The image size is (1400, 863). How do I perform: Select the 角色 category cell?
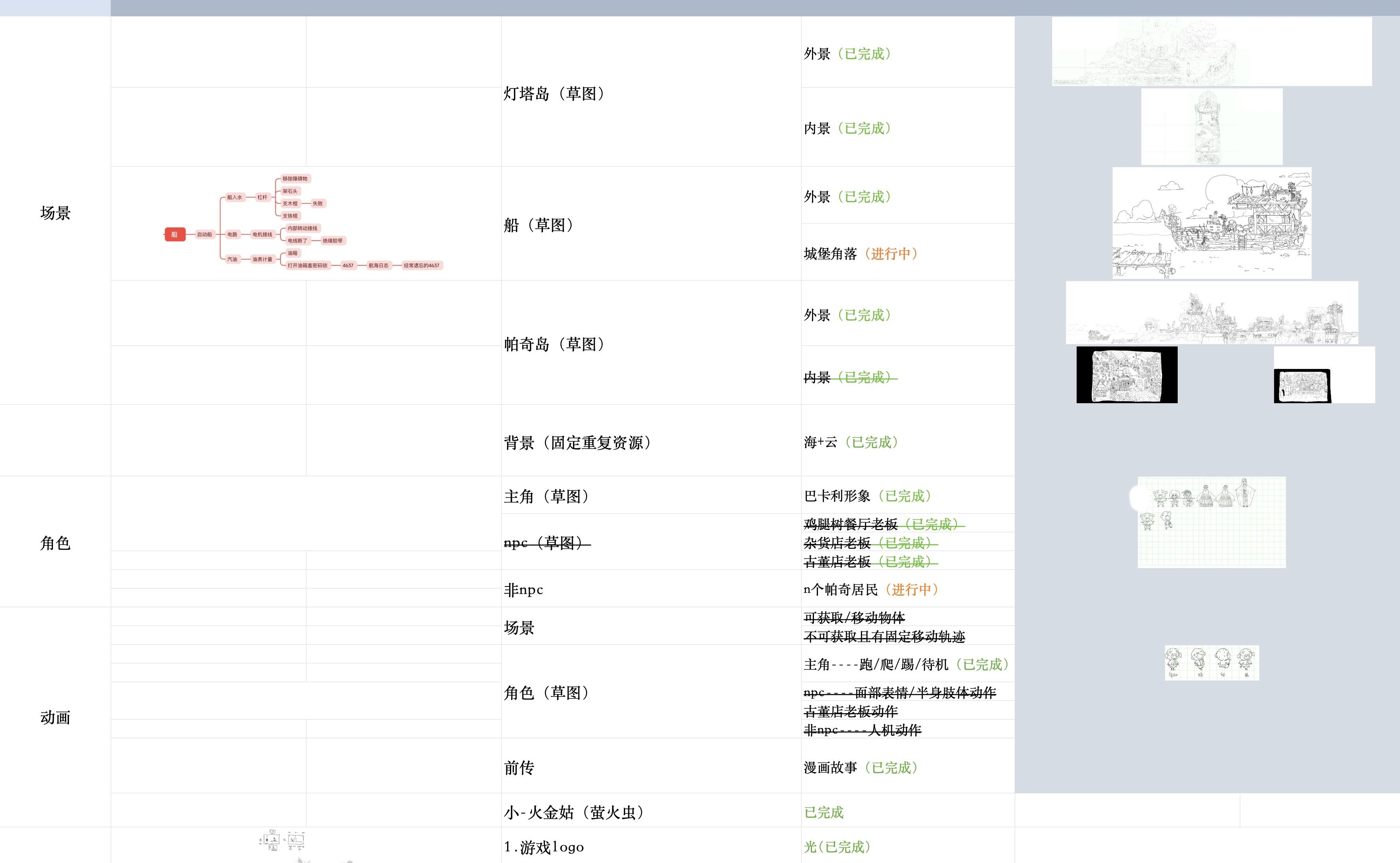(55, 541)
